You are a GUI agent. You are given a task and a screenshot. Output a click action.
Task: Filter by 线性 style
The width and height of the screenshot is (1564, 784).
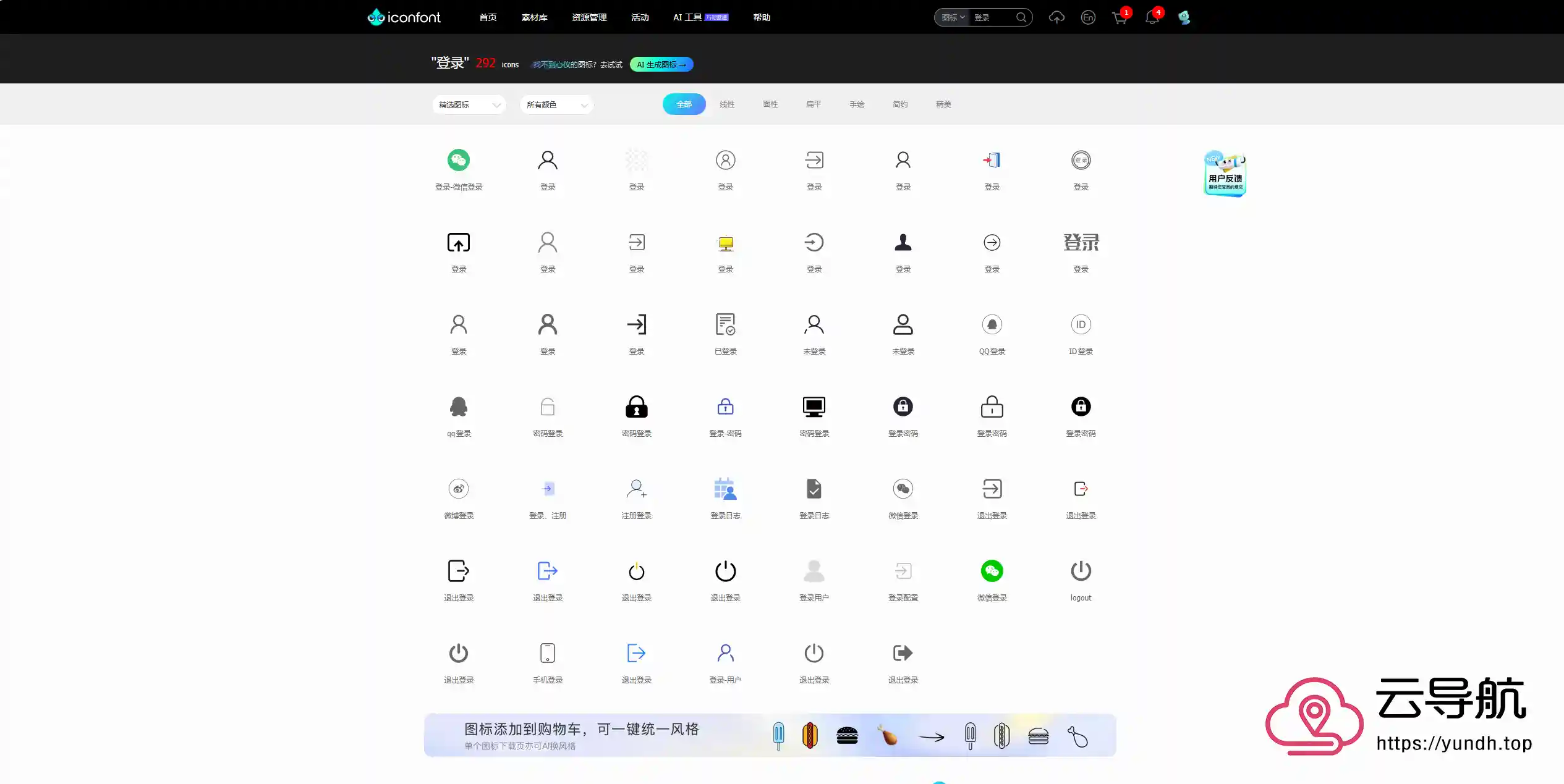pyautogui.click(x=727, y=104)
